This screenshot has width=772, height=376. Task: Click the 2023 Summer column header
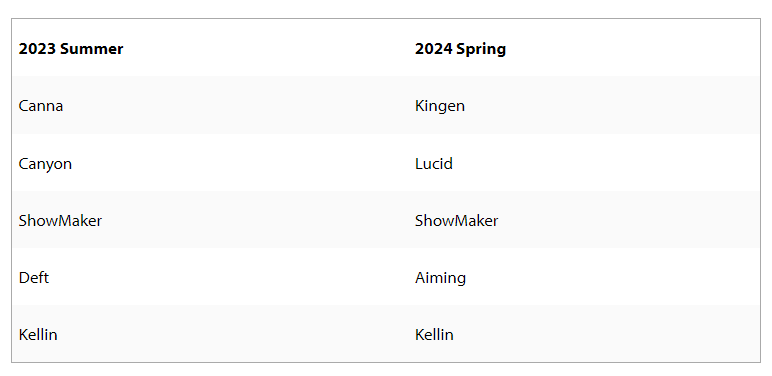(x=71, y=49)
